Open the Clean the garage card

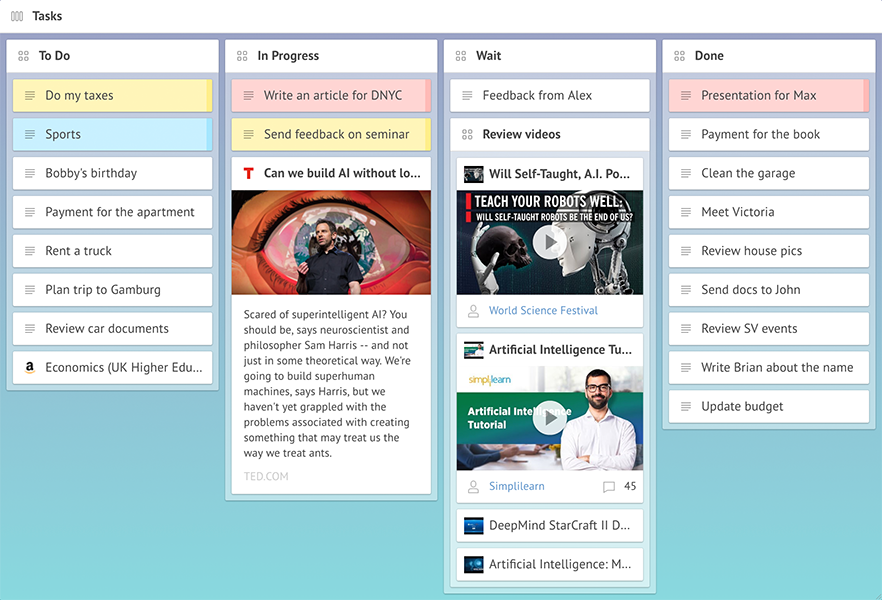point(769,173)
